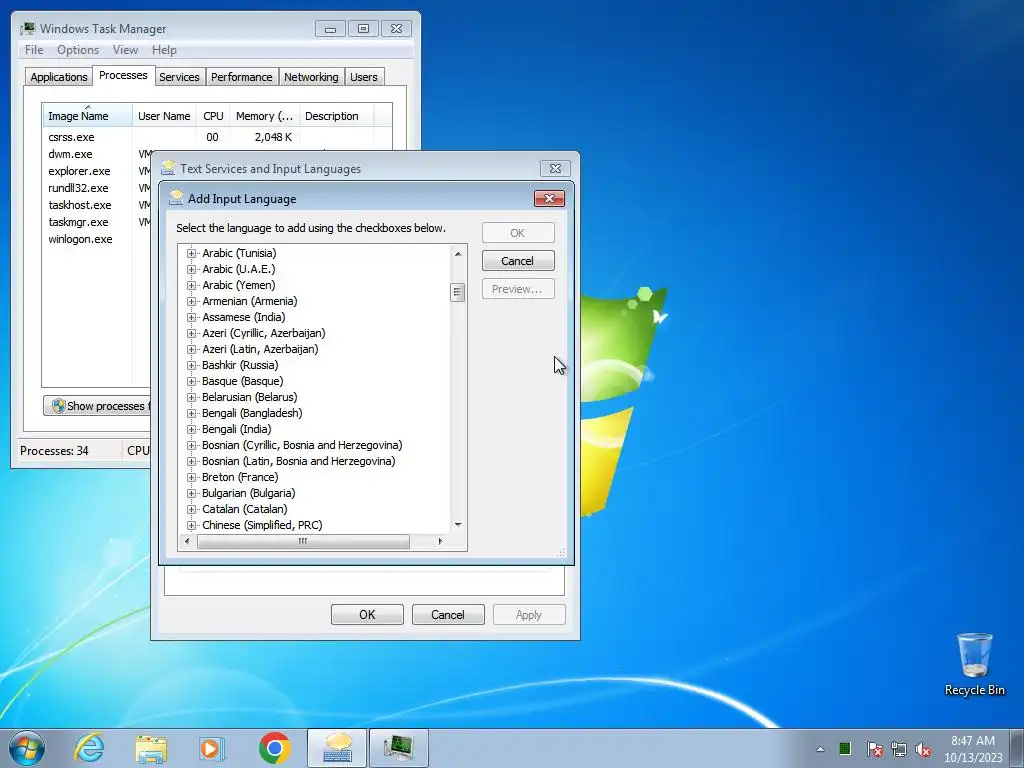Expand the Arabic (Yemen) language node
This screenshot has height=768, width=1024.
(191, 285)
